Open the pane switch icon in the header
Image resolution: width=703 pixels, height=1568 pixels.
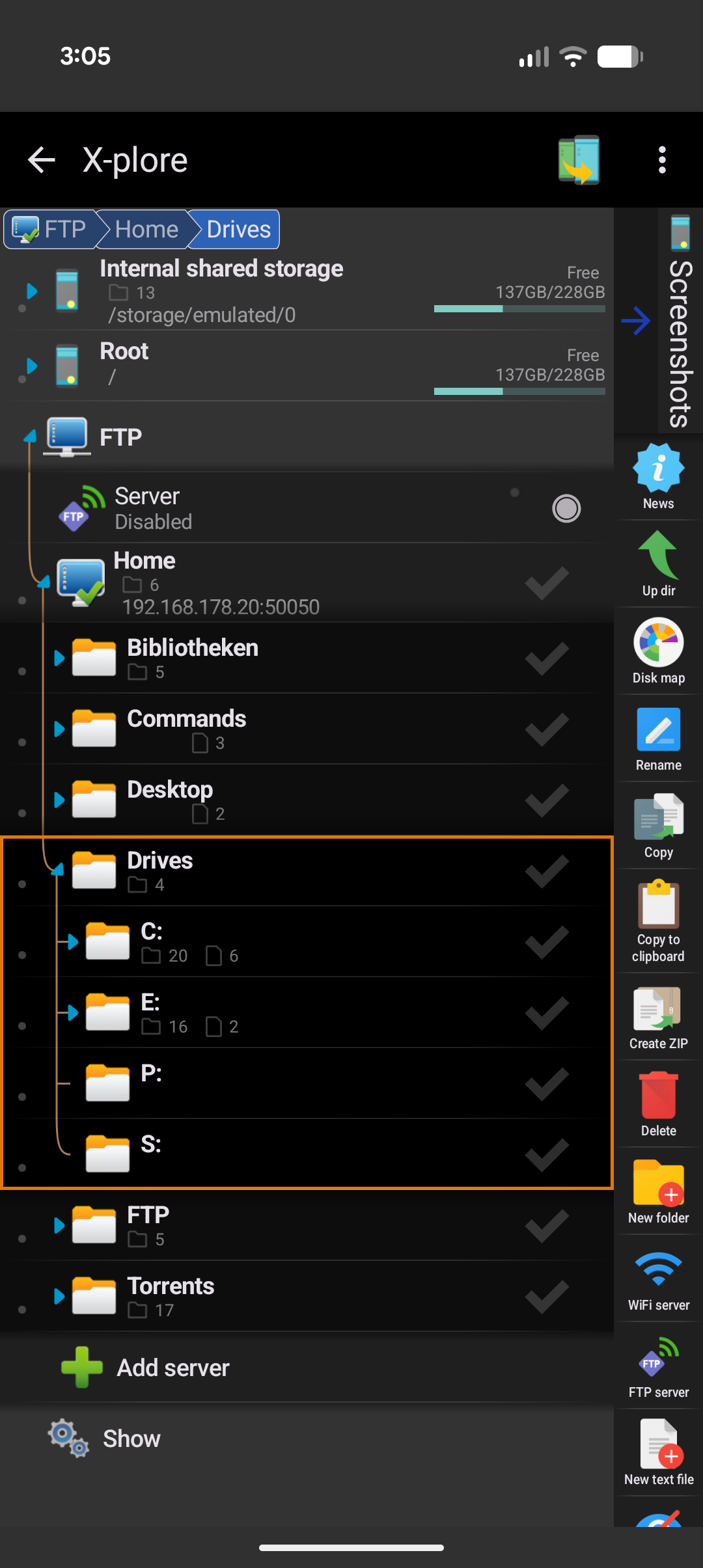point(579,160)
